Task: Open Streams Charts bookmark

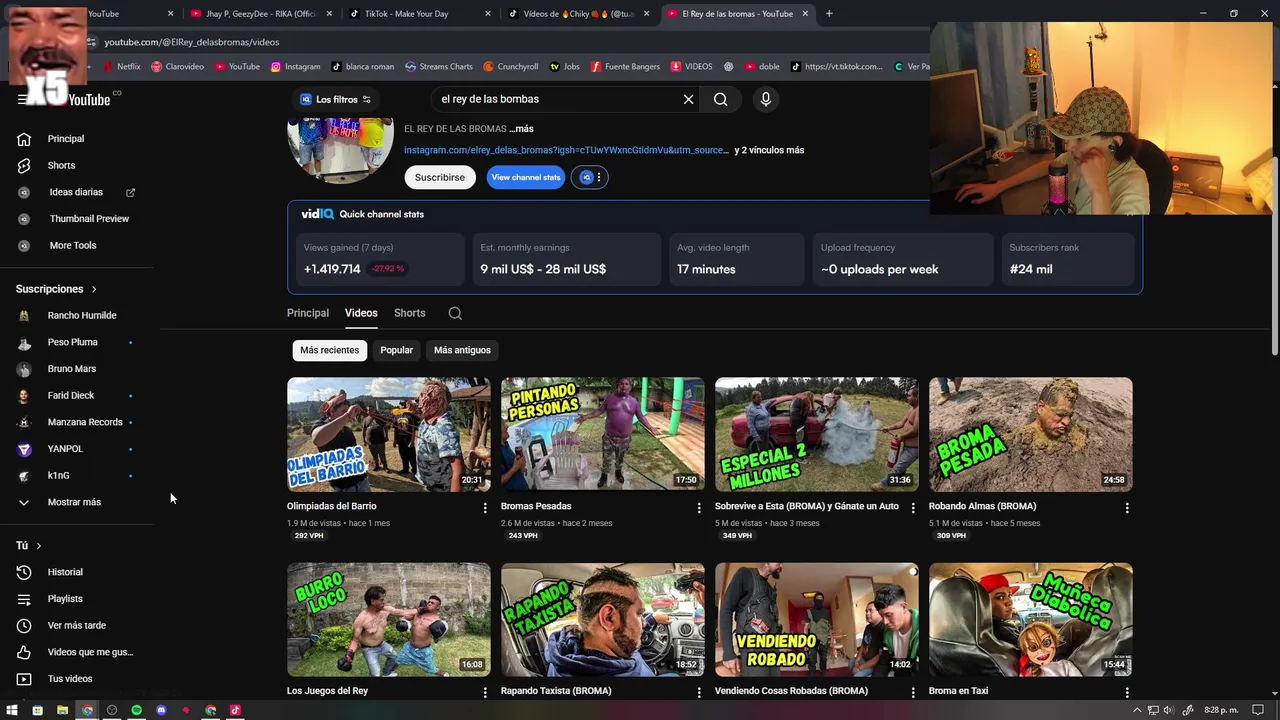Action: pyautogui.click(x=439, y=67)
